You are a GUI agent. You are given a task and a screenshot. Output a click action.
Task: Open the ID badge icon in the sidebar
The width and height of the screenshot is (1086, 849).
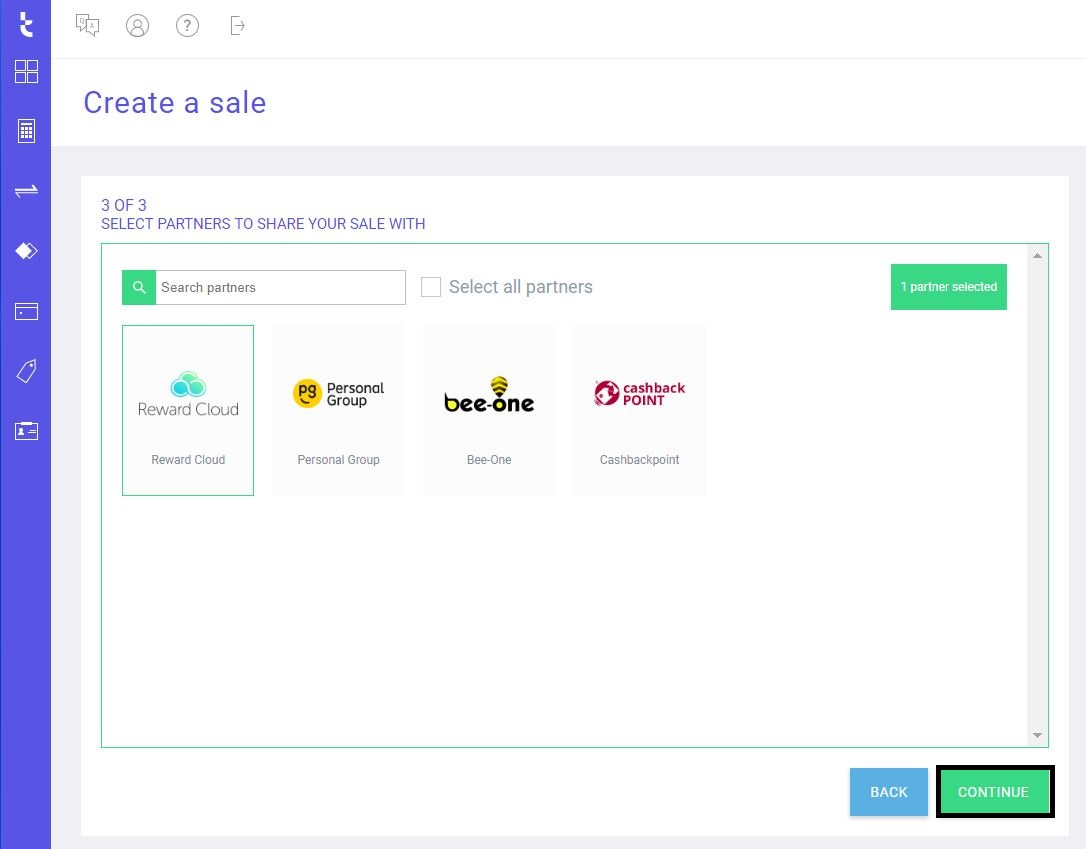click(x=26, y=431)
